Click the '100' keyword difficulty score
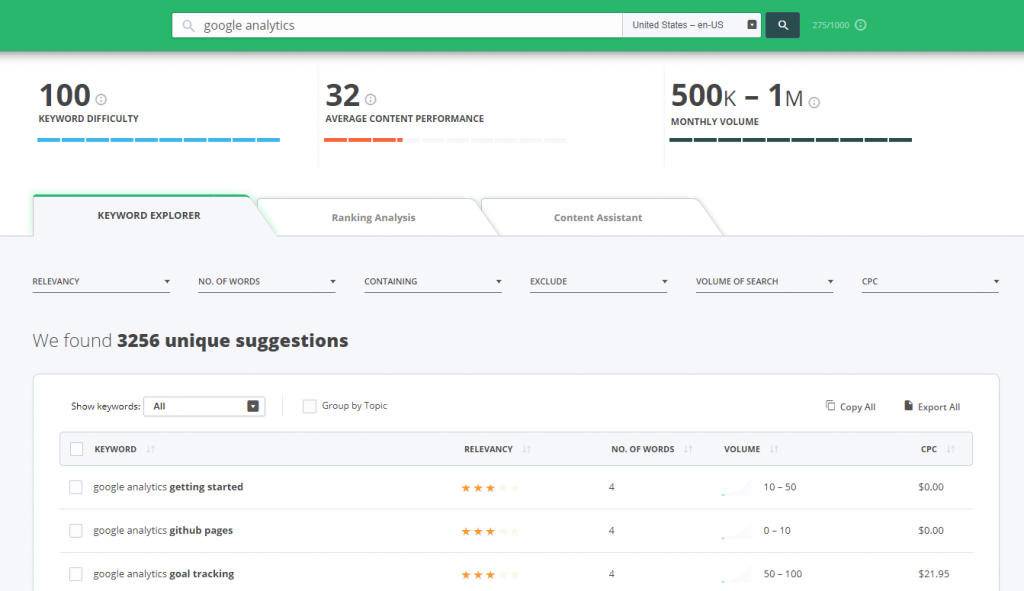The image size is (1024, 591). coord(65,95)
